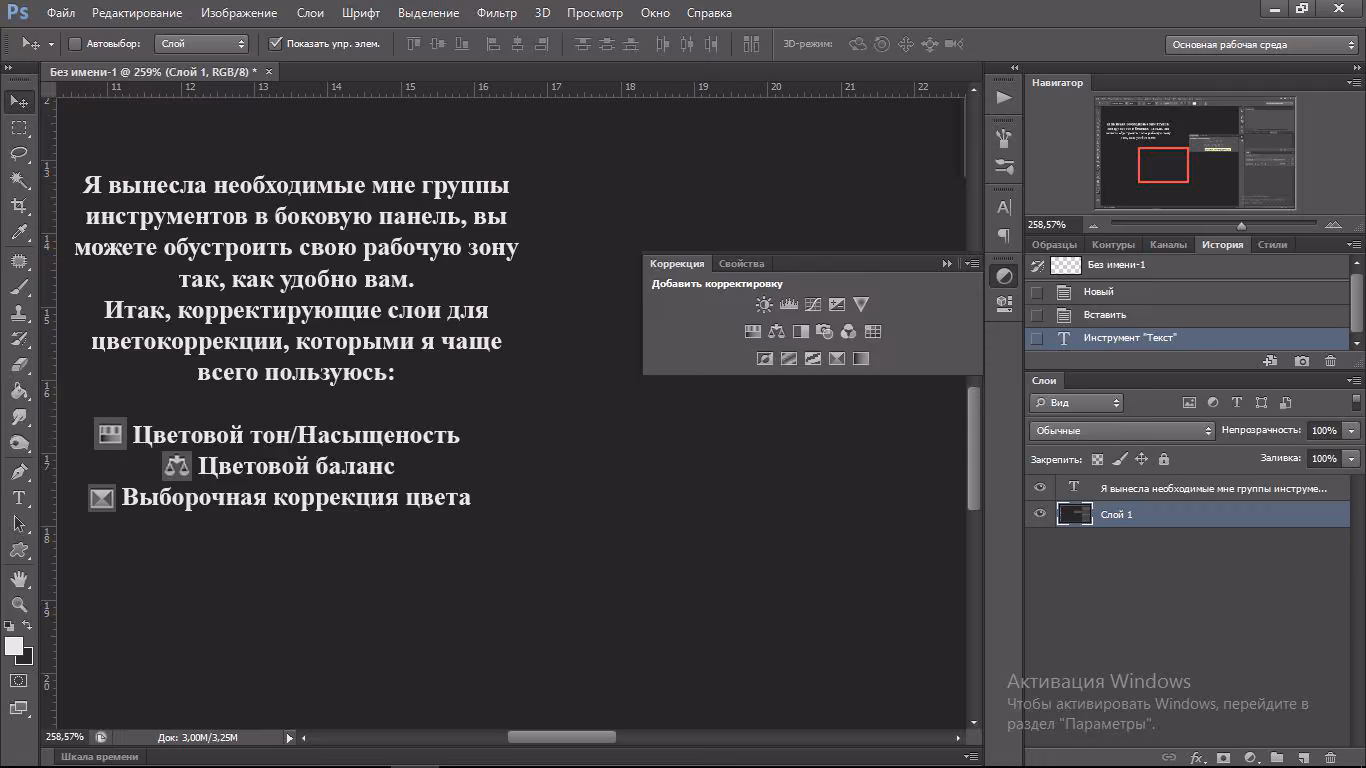Select the Clone Stamp tool
1366x768 pixels.
click(x=19, y=313)
